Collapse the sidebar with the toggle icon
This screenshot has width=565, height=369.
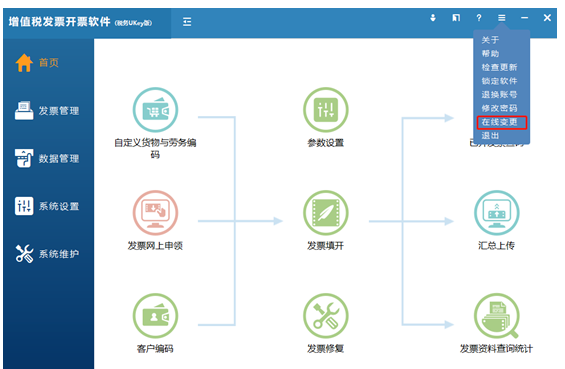(x=187, y=22)
